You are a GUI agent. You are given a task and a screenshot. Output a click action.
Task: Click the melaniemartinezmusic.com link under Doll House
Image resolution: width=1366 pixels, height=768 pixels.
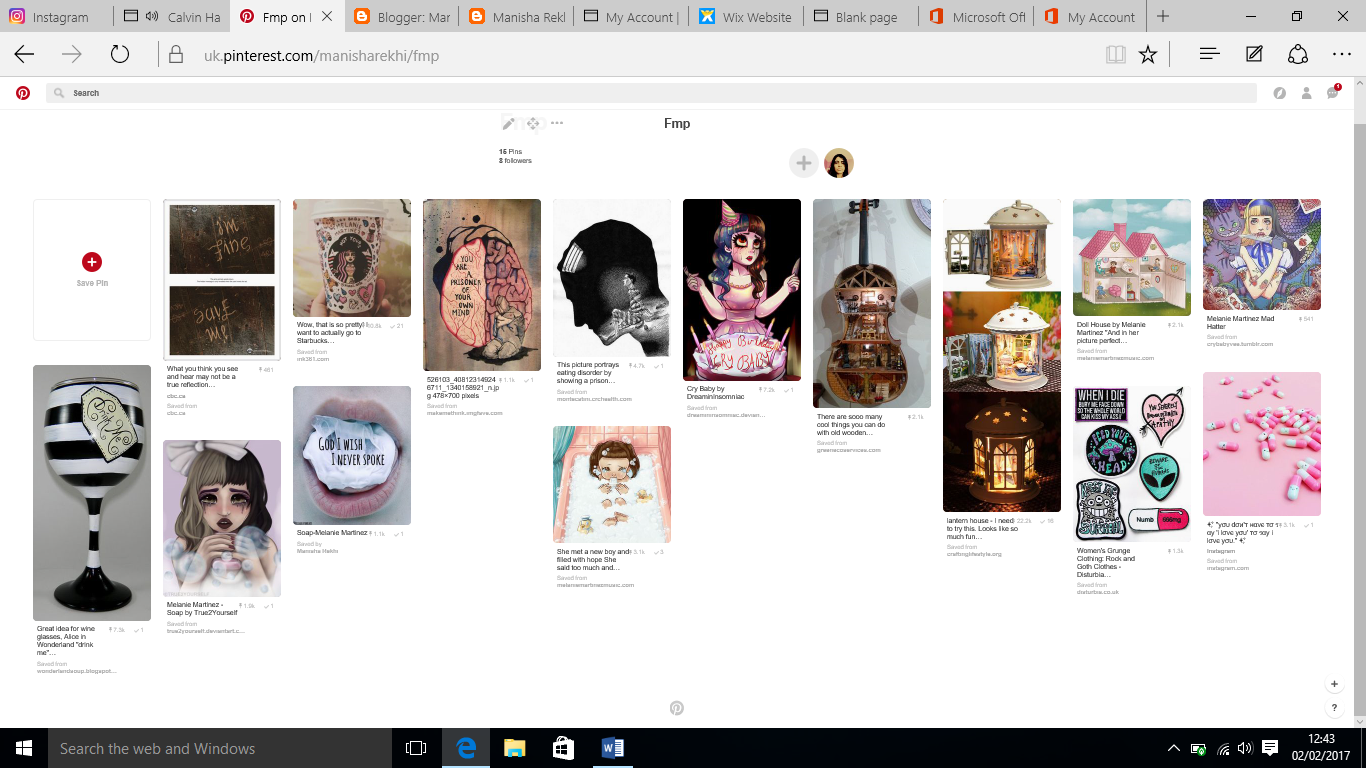point(1115,358)
